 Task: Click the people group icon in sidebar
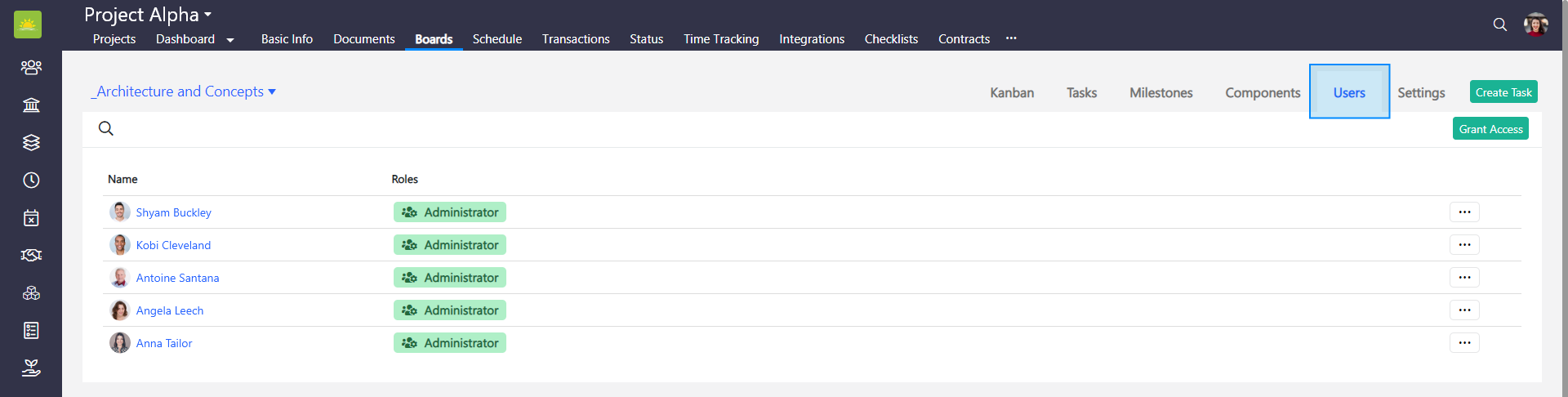tap(31, 67)
